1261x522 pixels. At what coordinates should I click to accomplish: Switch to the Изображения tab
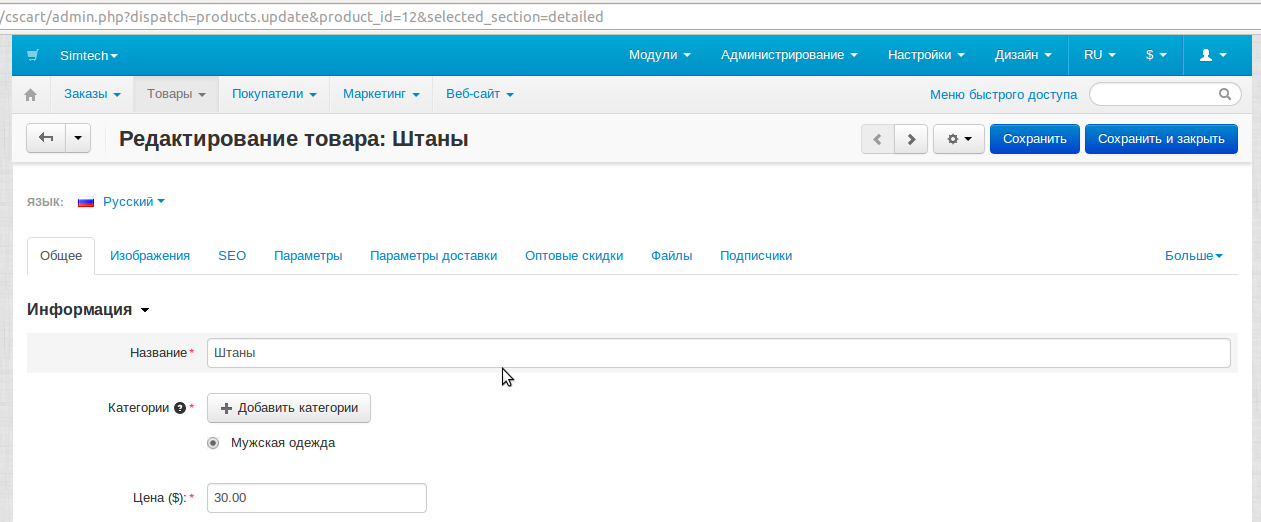tap(150, 256)
